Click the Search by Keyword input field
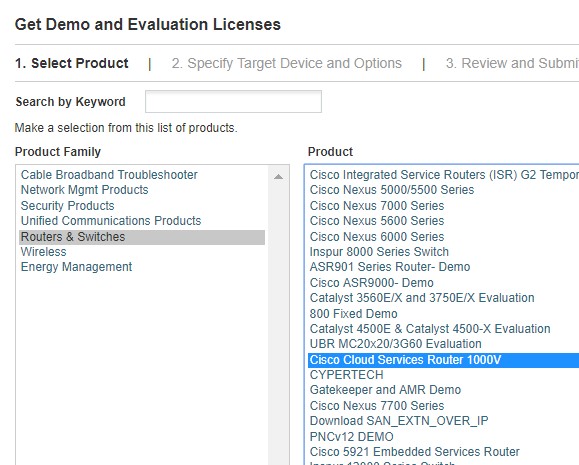Screen dimensions: 579x465 tap(233, 102)
